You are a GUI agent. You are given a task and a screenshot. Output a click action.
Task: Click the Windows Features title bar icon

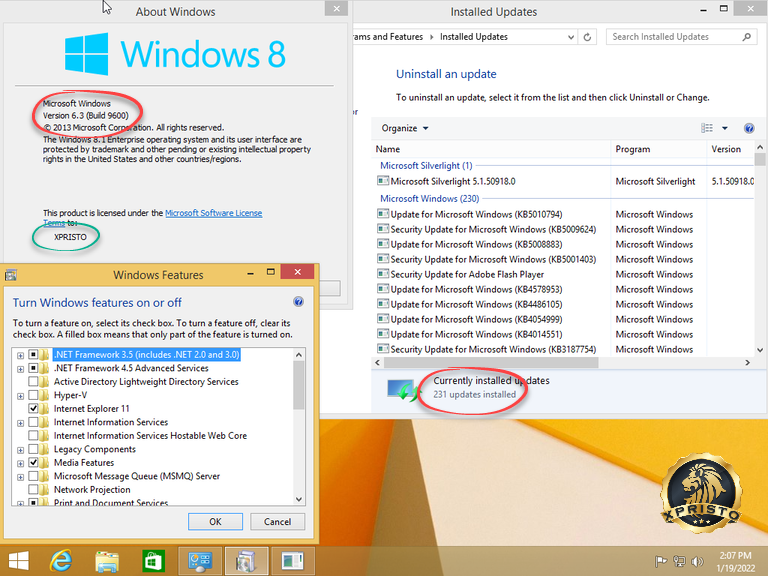click(11, 275)
